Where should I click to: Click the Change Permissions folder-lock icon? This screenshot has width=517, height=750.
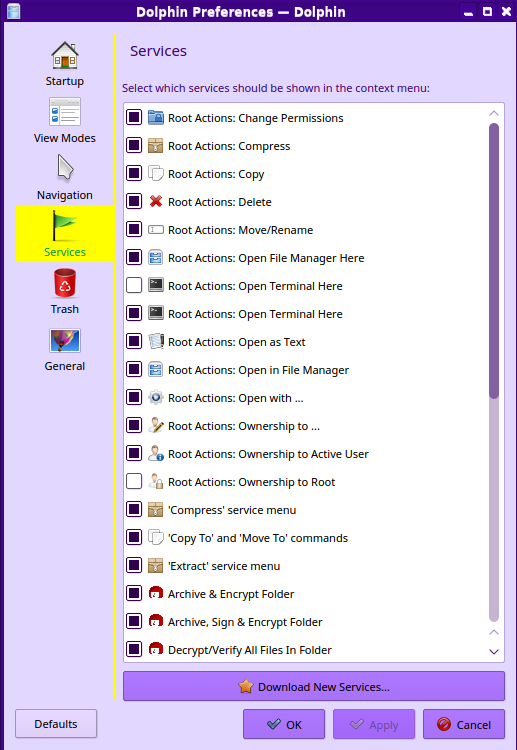tap(156, 118)
